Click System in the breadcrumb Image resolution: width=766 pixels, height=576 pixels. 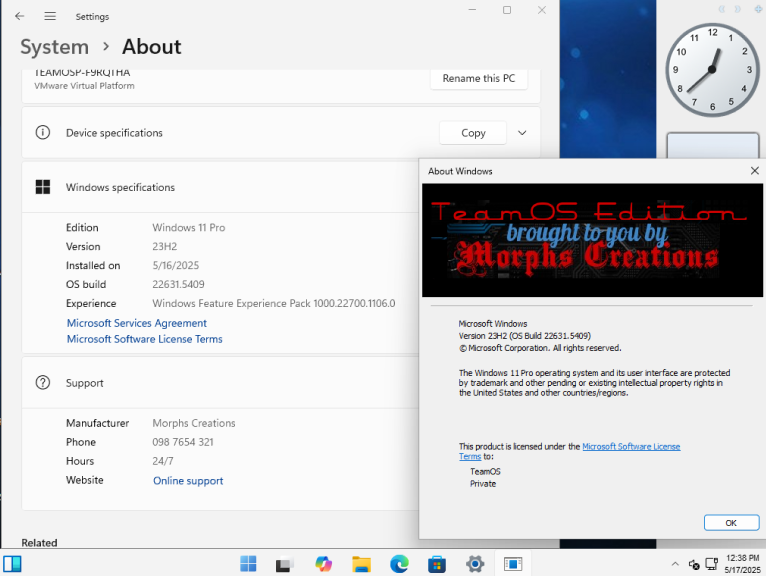pos(55,47)
